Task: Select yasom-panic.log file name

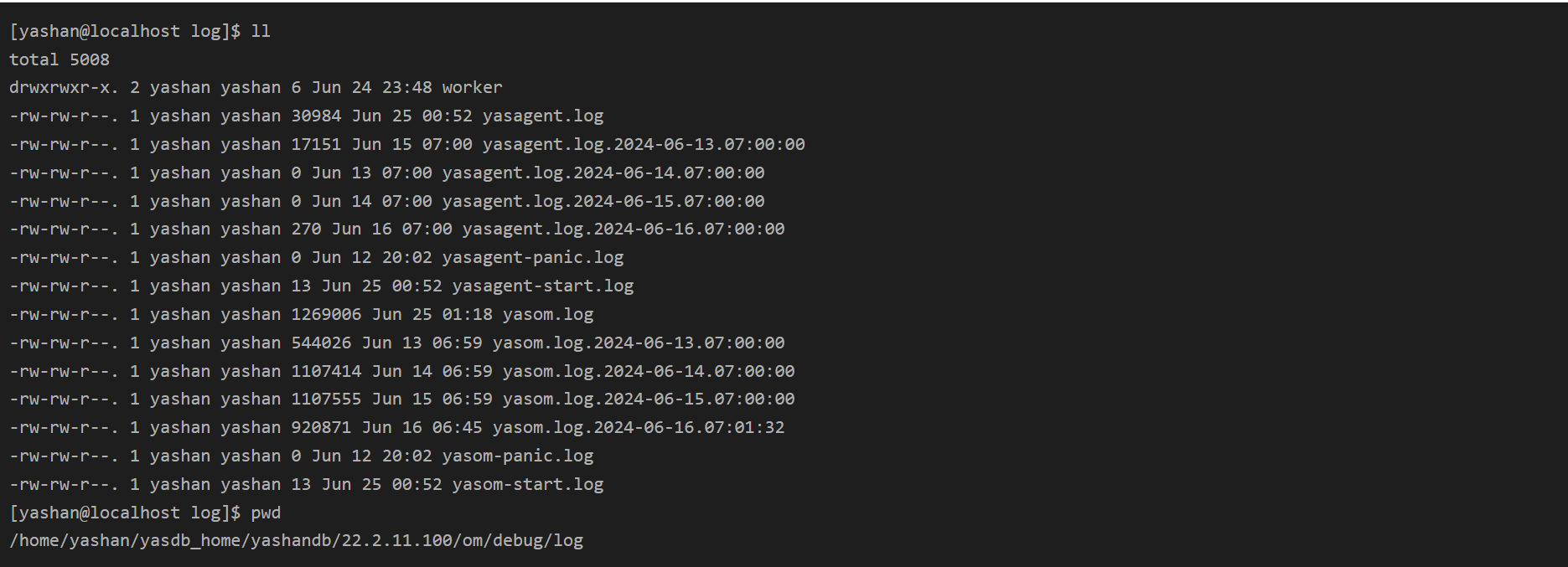Action: (518, 456)
